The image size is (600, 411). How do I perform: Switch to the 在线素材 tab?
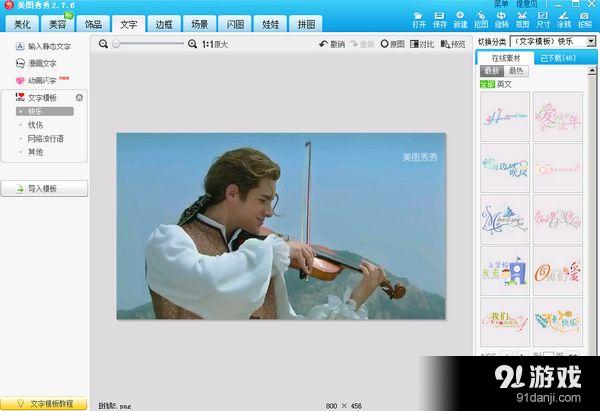click(506, 58)
